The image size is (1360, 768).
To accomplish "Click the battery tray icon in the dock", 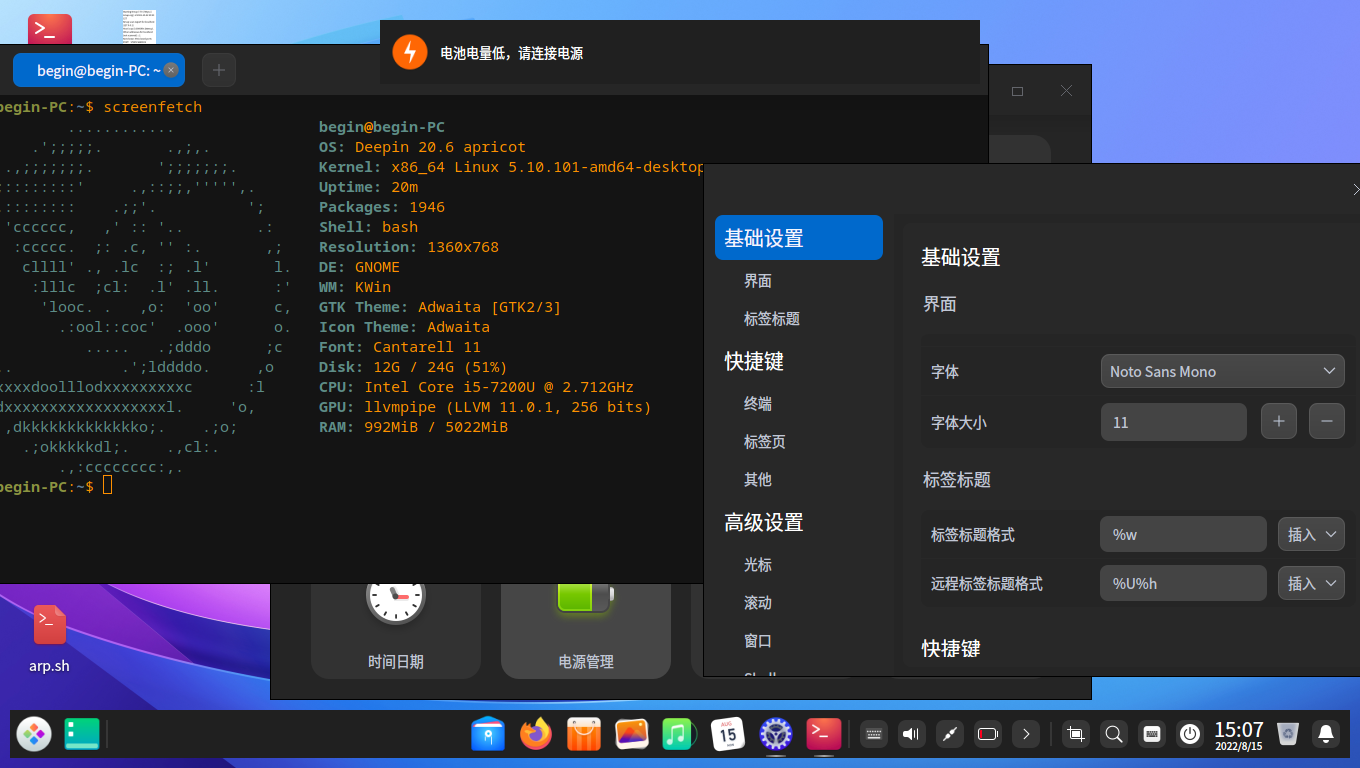I will [988, 734].
